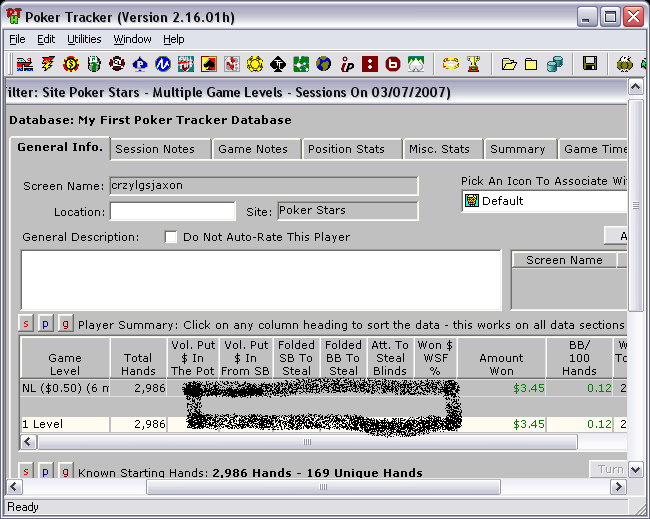650x519 pixels.
Task: Click the red and white cards icon
Action: pyautogui.click(x=232, y=64)
